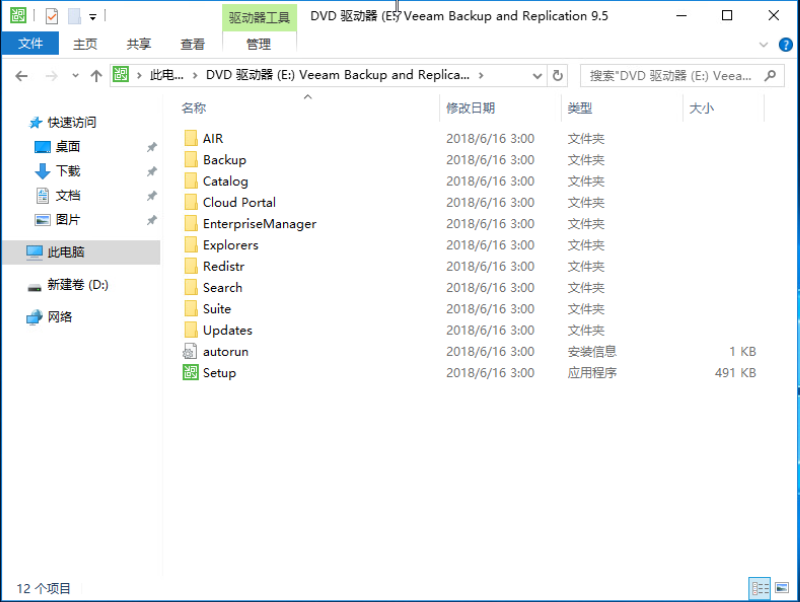Viewport: 800px width, 602px height.
Task: Switch to details view in the status bar
Action: tap(760, 589)
